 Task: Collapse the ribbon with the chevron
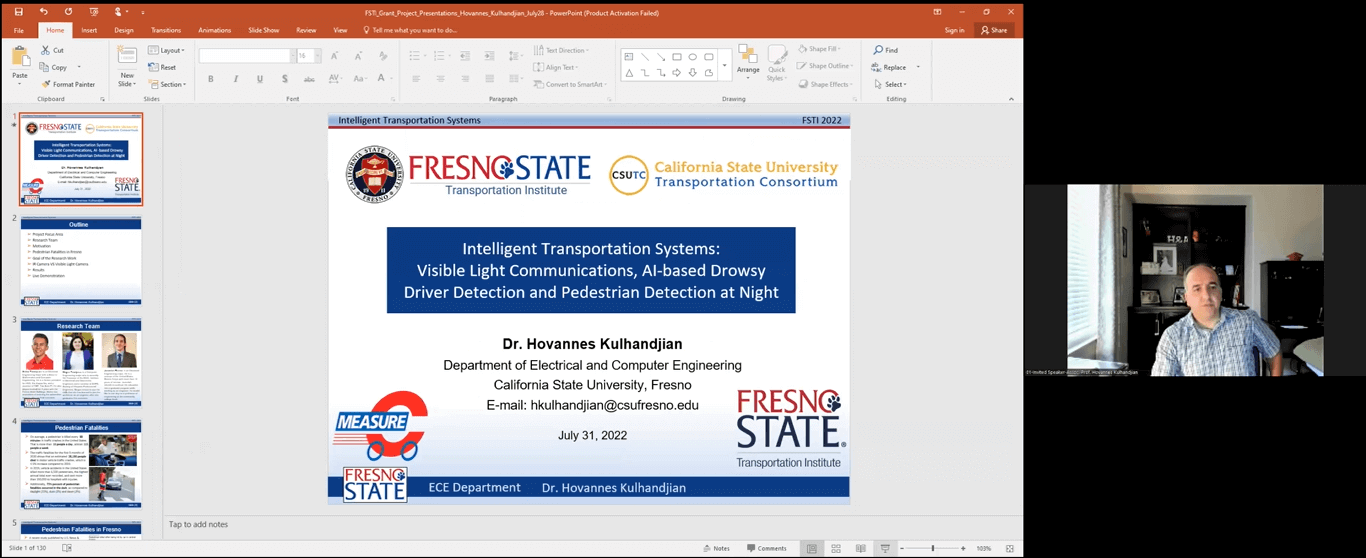(1011, 99)
